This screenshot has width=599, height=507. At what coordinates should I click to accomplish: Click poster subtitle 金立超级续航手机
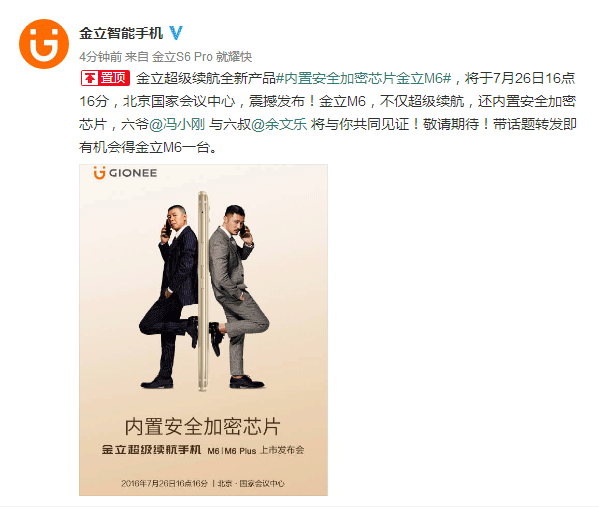click(151, 449)
